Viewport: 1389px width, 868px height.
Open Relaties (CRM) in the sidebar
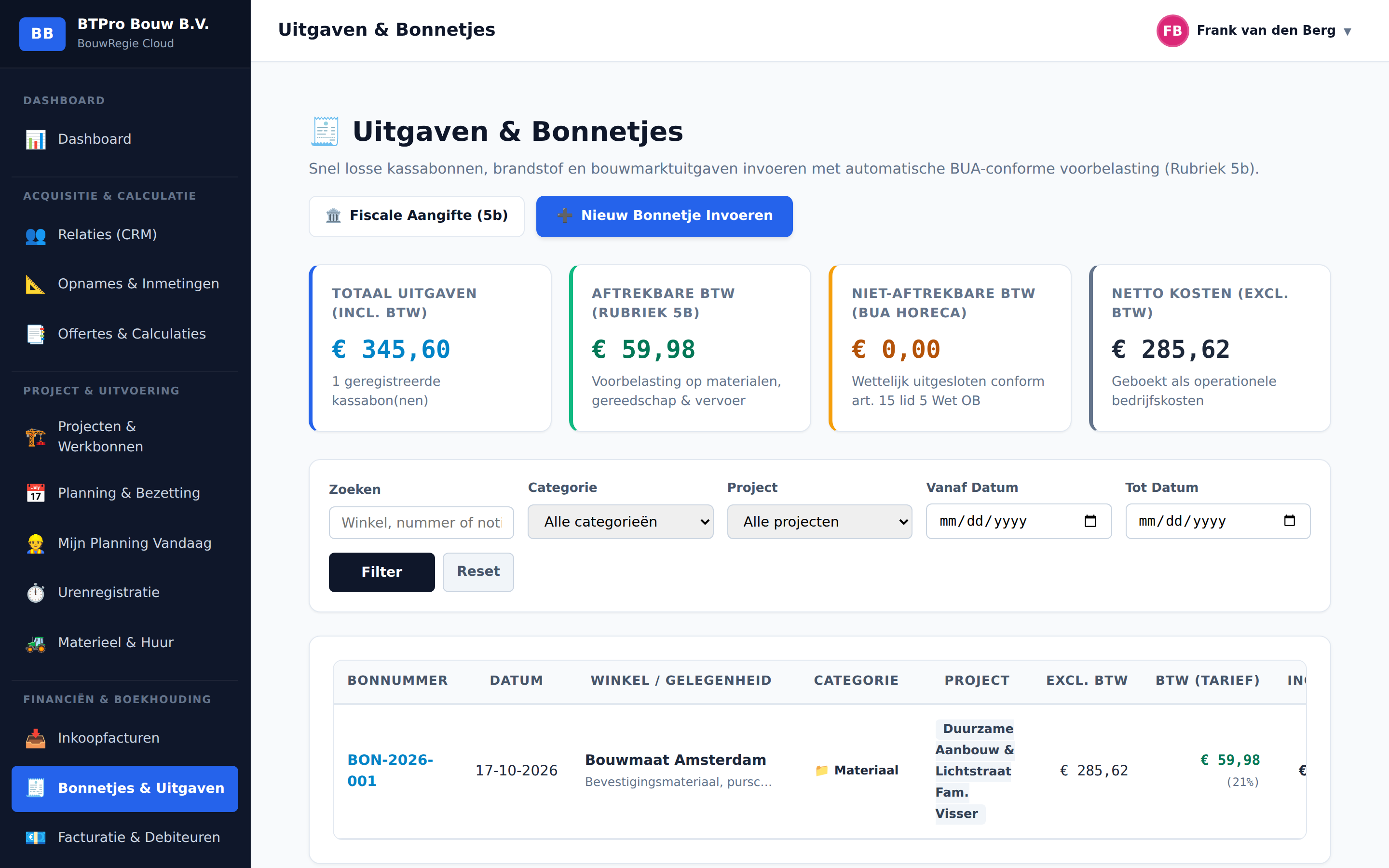[x=124, y=235]
